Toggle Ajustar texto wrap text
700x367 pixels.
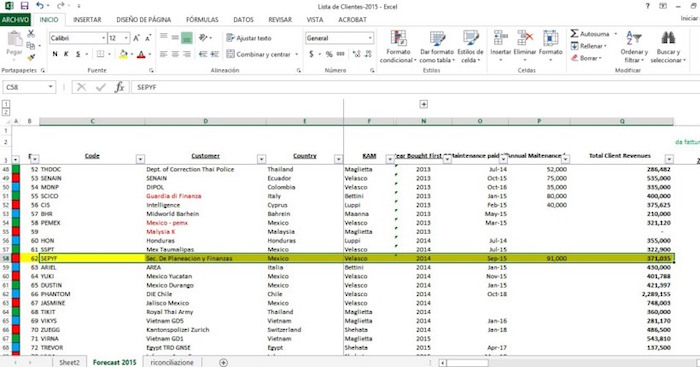point(249,38)
